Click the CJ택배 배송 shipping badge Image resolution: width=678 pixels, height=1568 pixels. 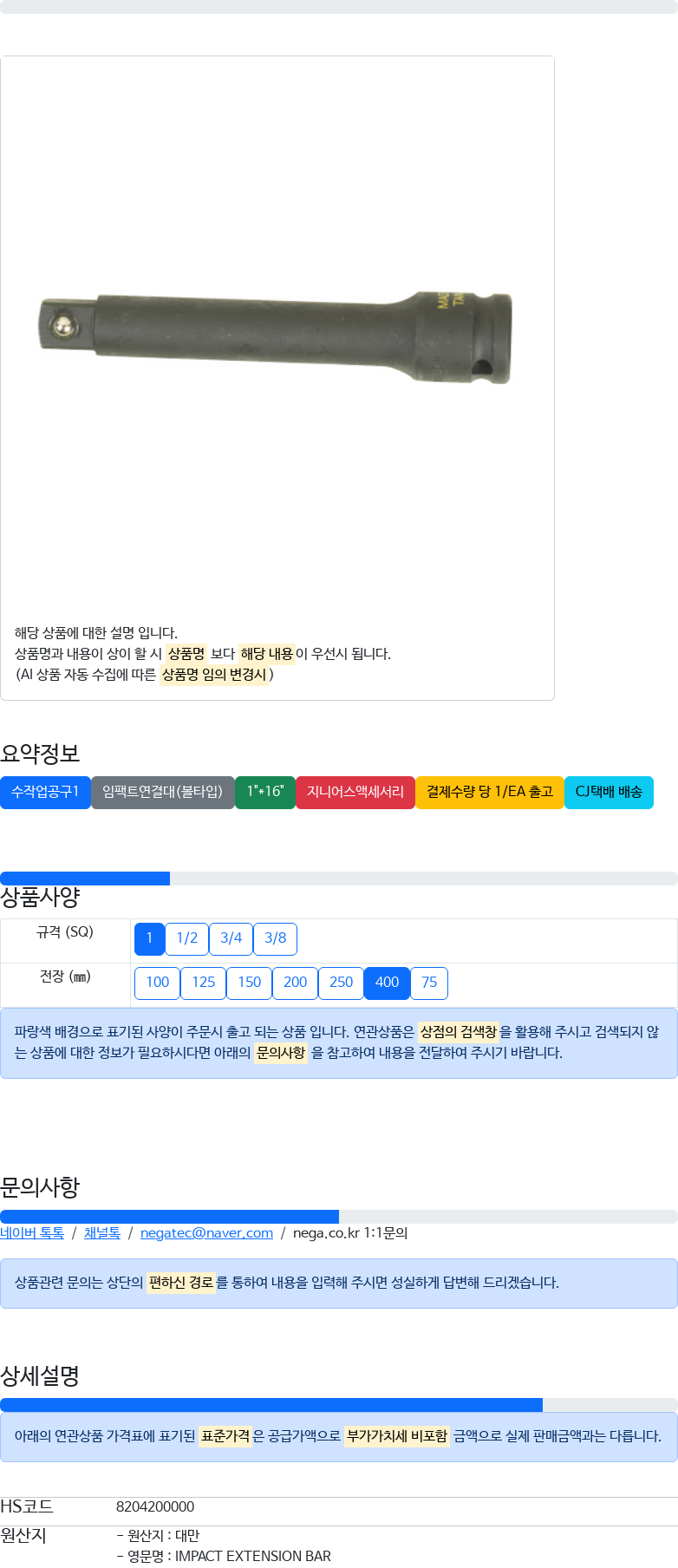click(x=609, y=792)
